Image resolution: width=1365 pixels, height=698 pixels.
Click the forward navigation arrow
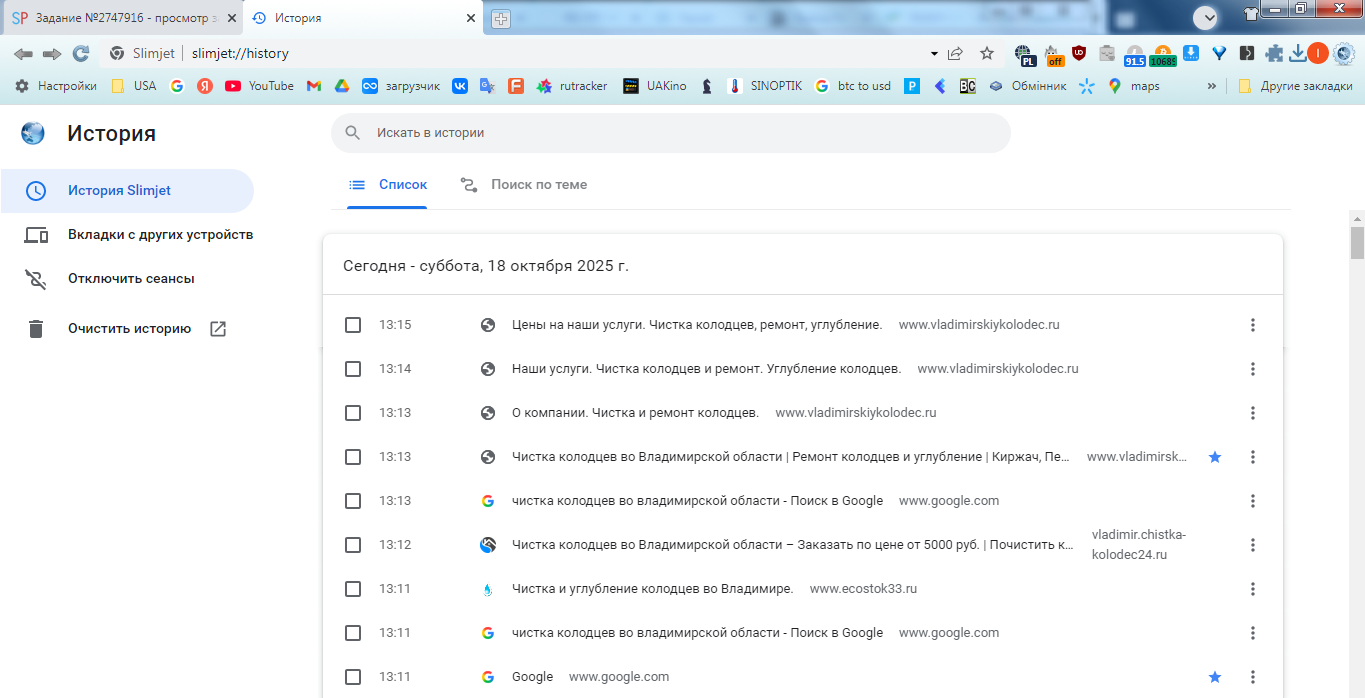52,54
